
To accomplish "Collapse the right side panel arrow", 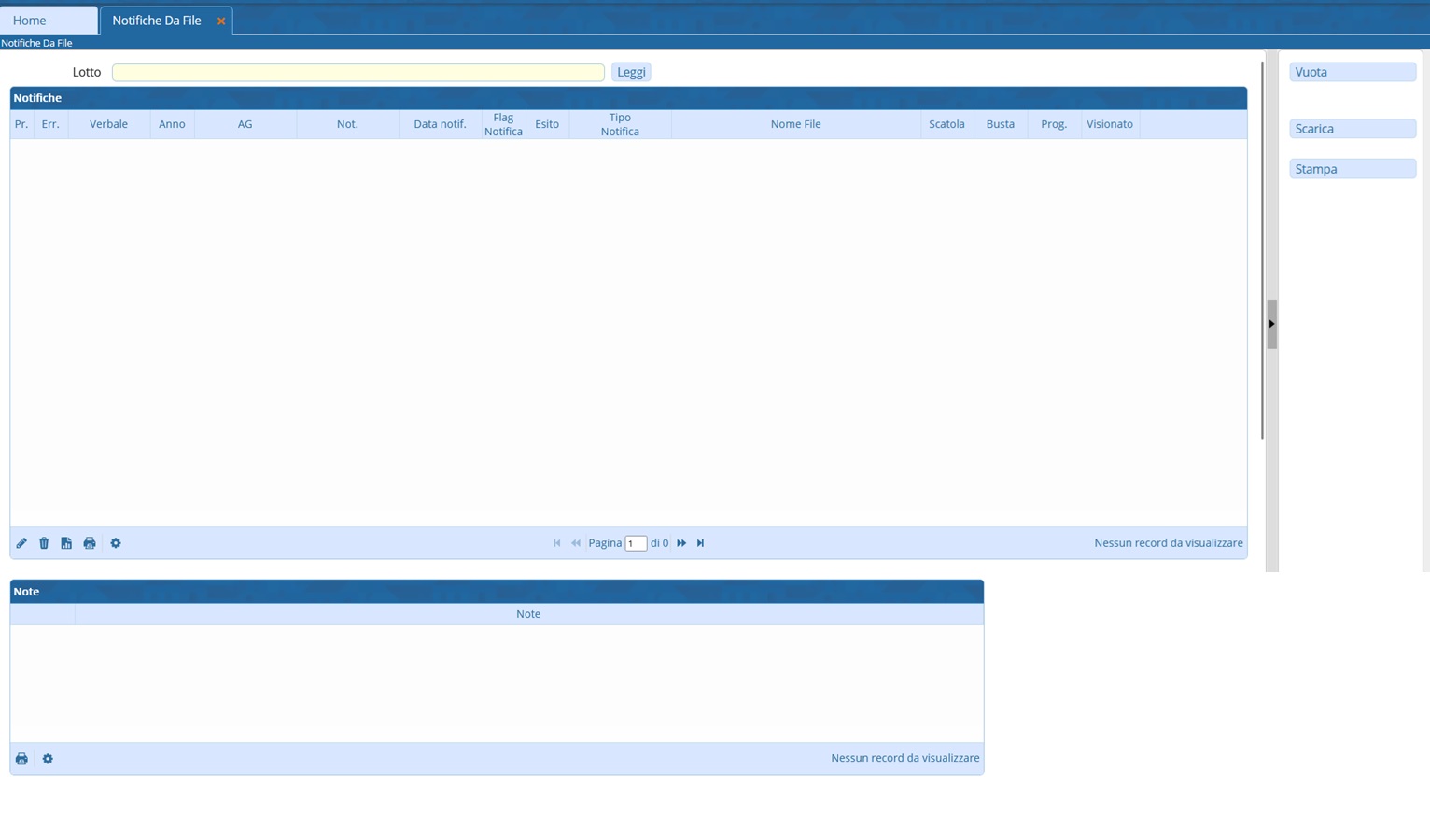I will coord(1271,324).
